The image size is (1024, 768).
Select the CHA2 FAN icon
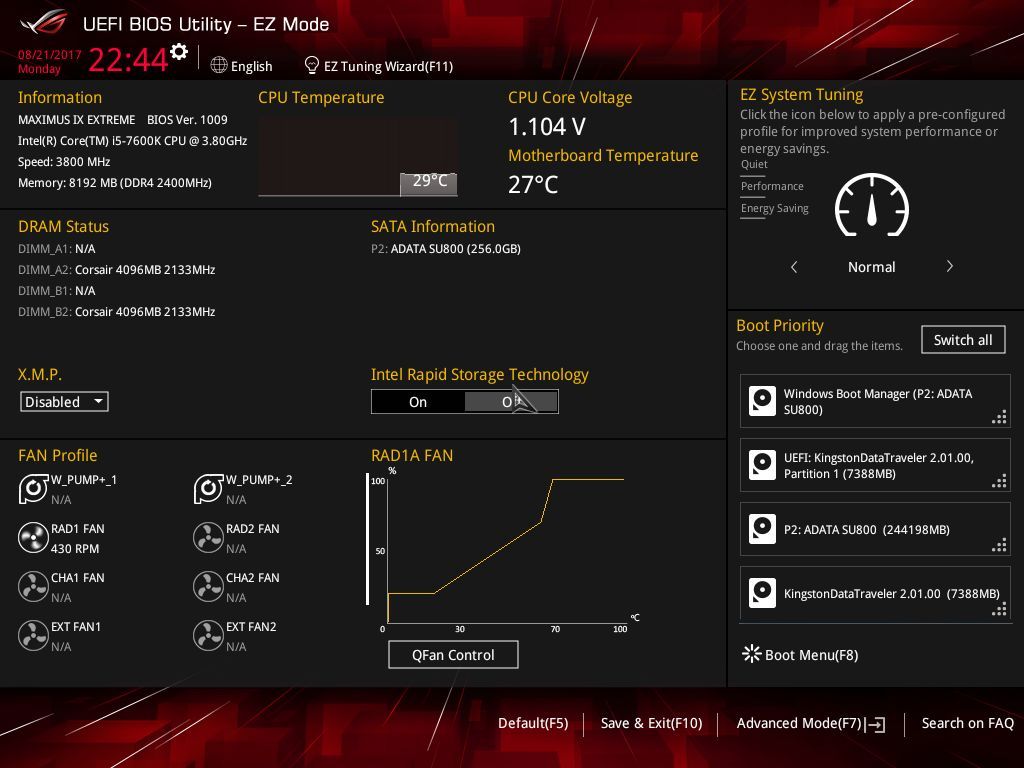click(208, 586)
